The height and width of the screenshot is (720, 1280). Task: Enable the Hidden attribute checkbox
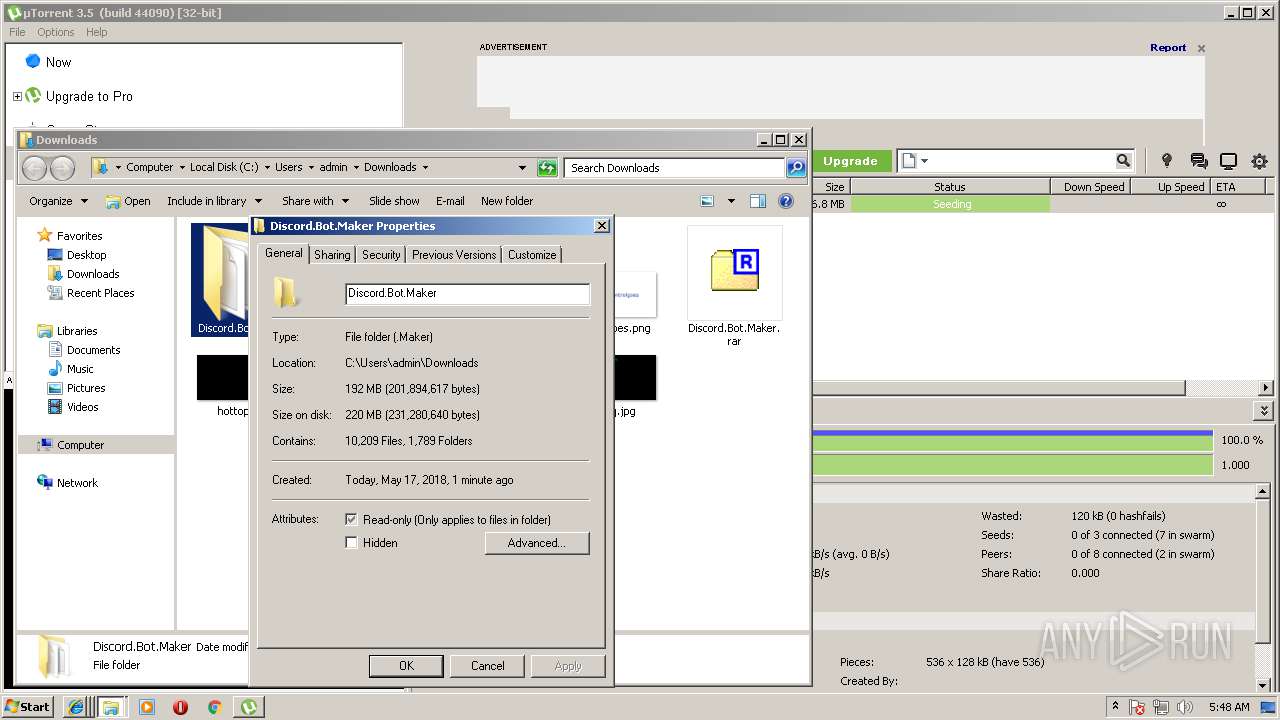pyautogui.click(x=351, y=543)
